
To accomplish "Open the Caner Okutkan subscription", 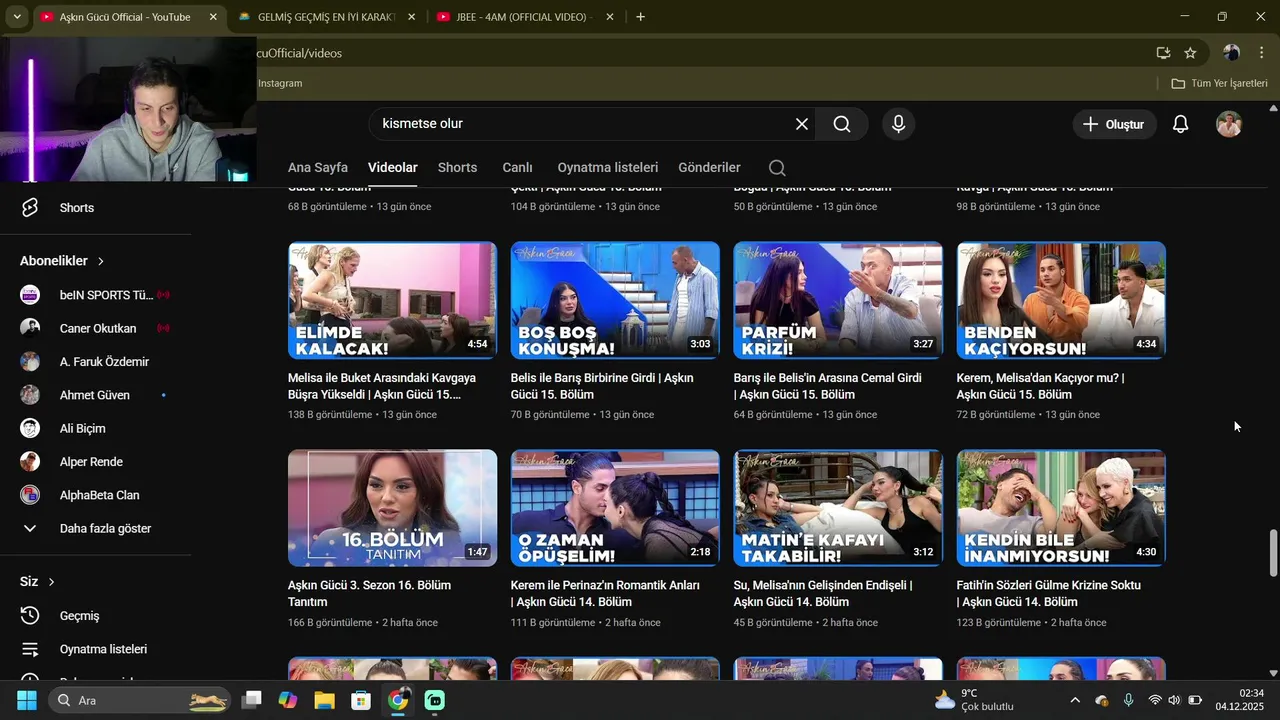I will tap(96, 328).
